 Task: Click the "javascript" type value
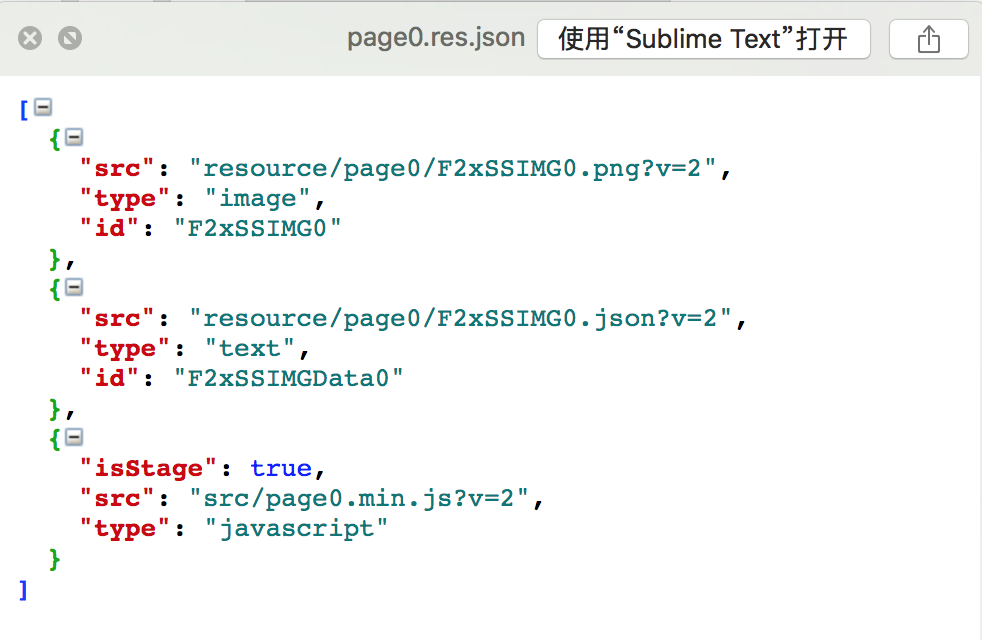296,528
